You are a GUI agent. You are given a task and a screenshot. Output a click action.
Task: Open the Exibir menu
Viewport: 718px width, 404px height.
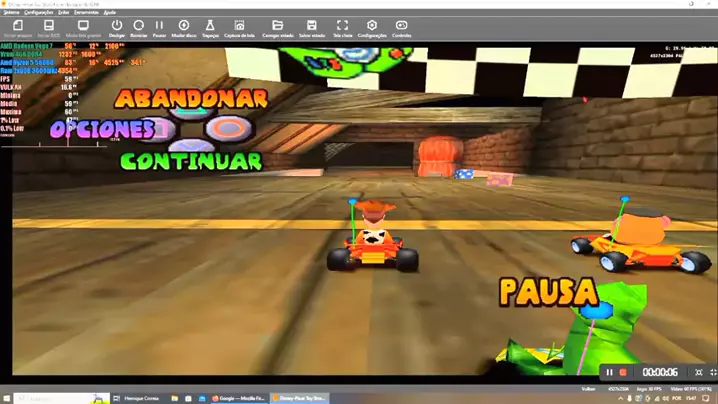[x=64, y=12]
